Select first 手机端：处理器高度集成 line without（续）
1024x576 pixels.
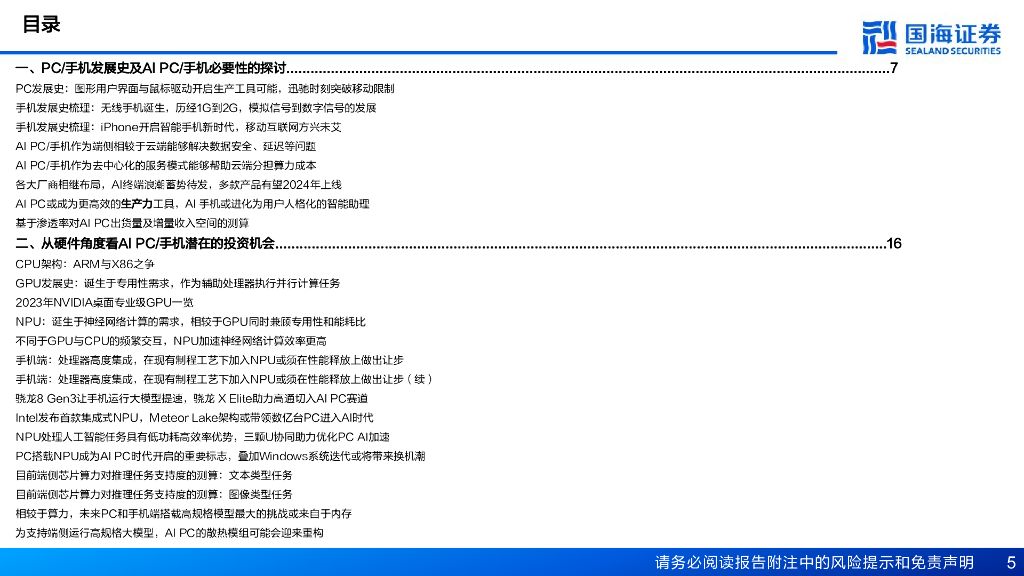(x=209, y=360)
